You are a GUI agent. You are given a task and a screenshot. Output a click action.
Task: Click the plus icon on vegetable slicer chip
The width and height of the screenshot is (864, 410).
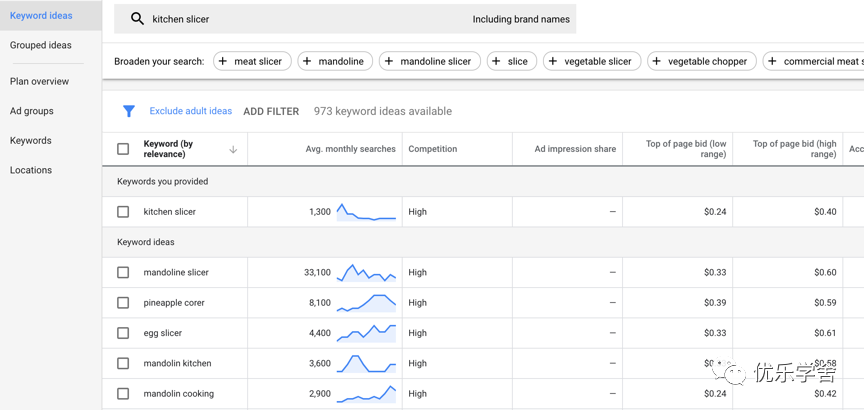pyautogui.click(x=553, y=61)
